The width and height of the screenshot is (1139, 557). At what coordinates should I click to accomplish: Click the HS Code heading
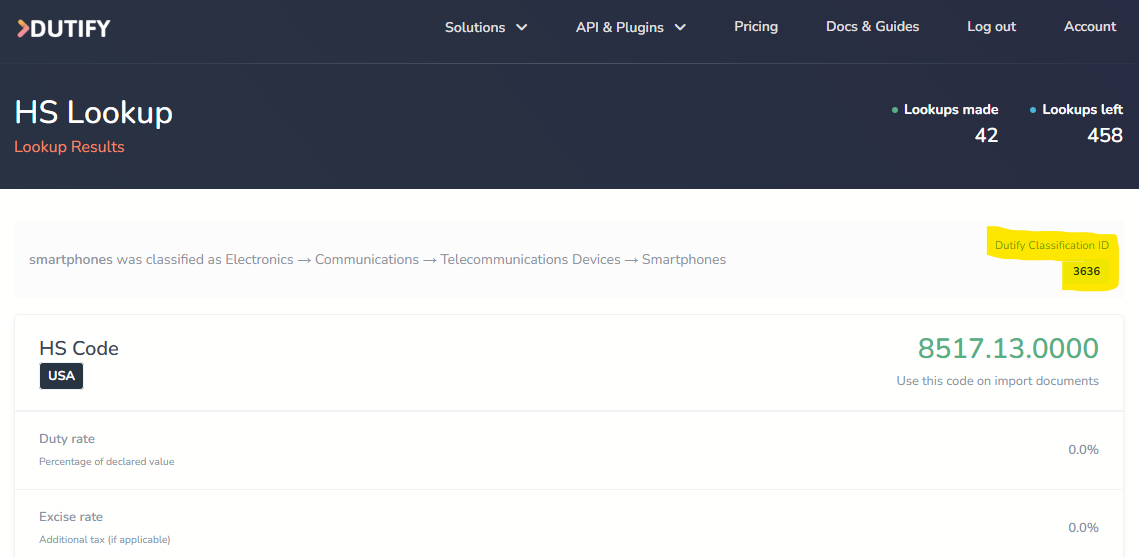click(x=79, y=349)
